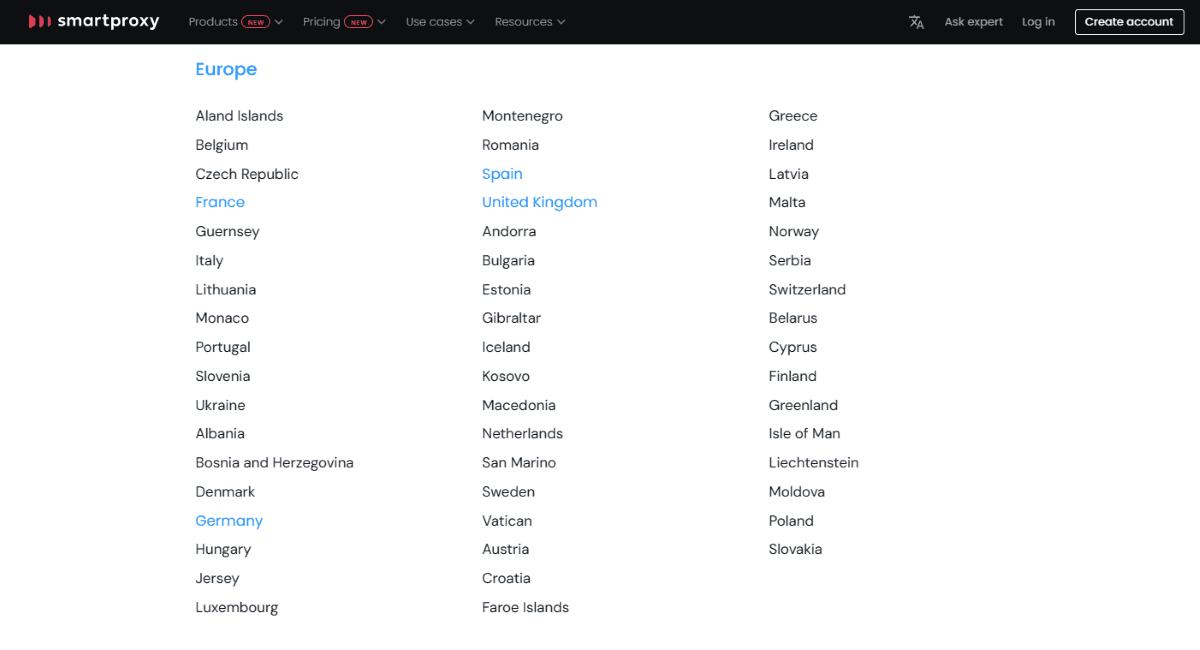Open the Products dropdown menu
This screenshot has height=650, width=1200.
[235, 22]
